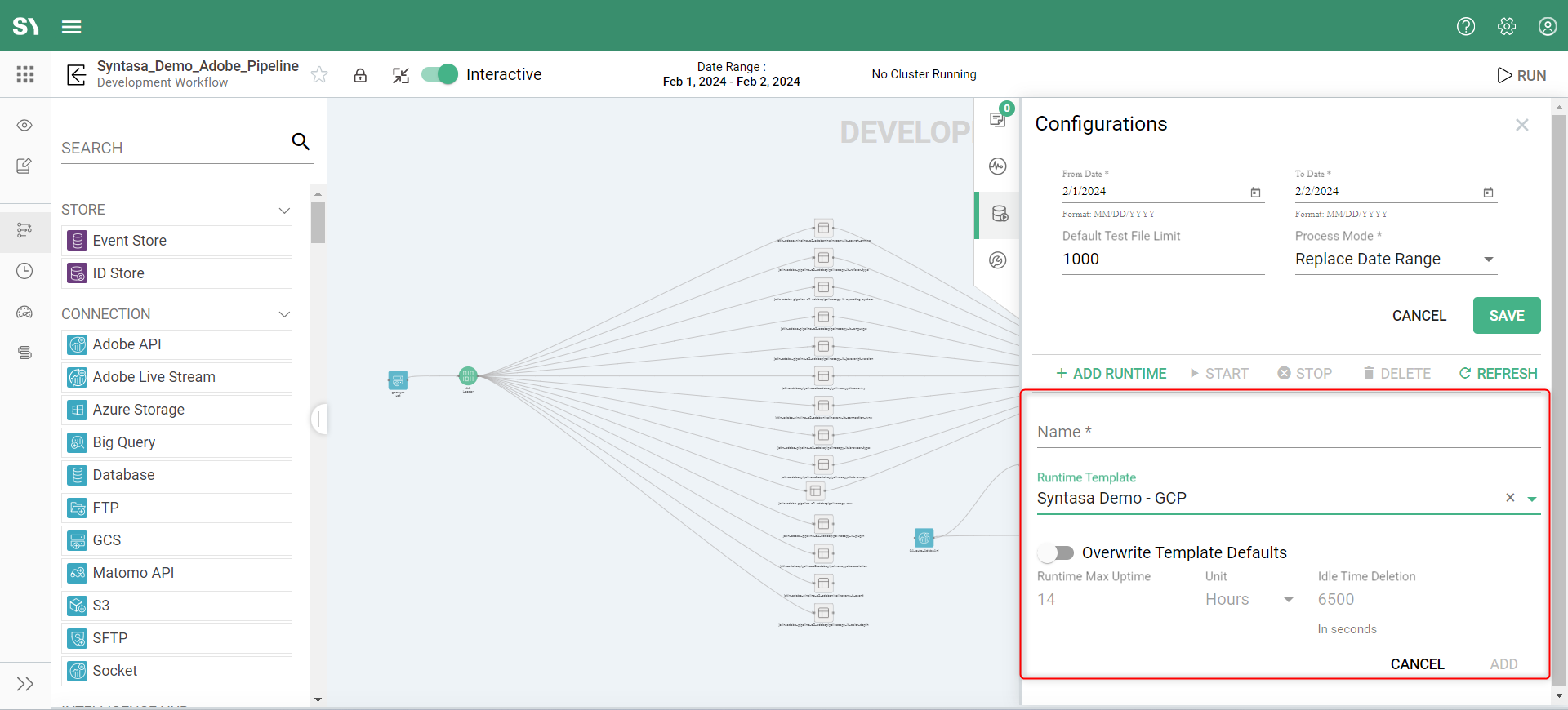Screen dimensions: 1568x710
Task: Open the settings gear icon
Action: 1507,26
